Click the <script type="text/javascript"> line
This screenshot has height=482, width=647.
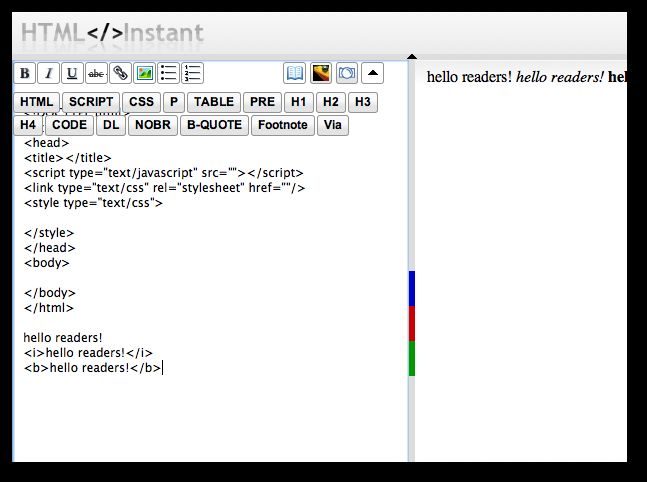(164, 173)
